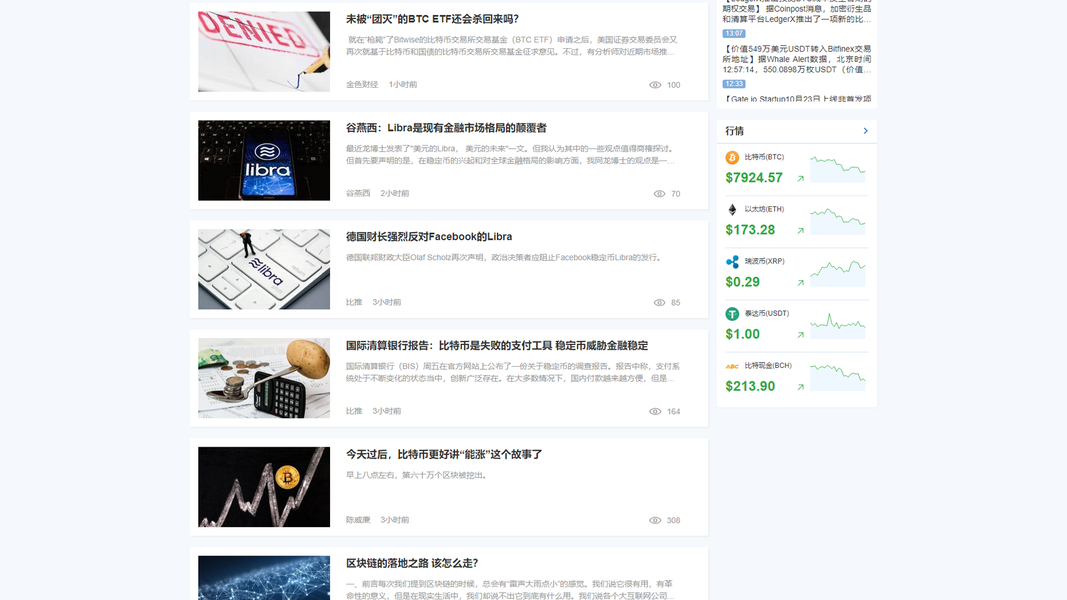Click the XRP price $0.29

742,282
